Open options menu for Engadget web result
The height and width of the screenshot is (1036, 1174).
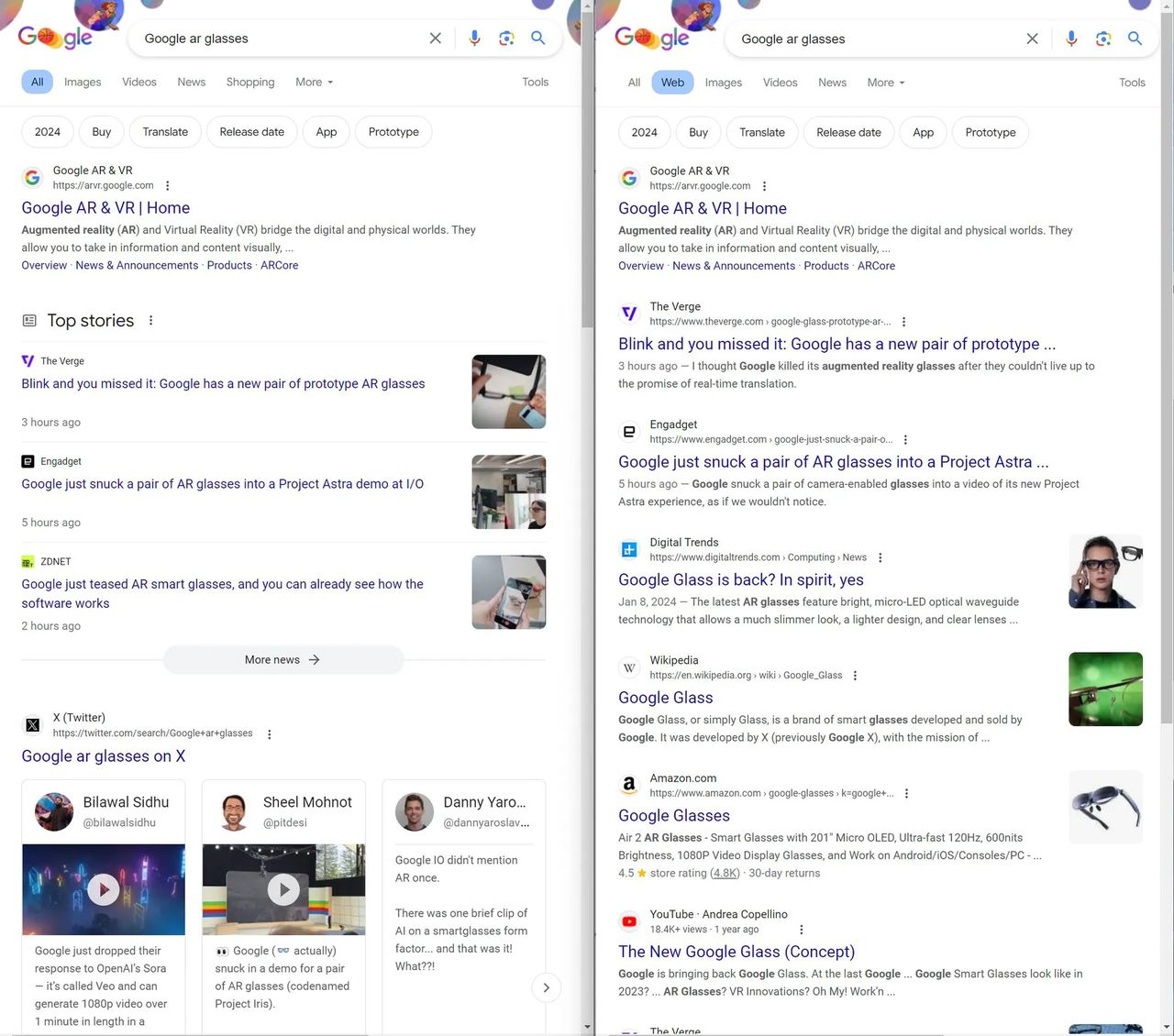pos(905,440)
